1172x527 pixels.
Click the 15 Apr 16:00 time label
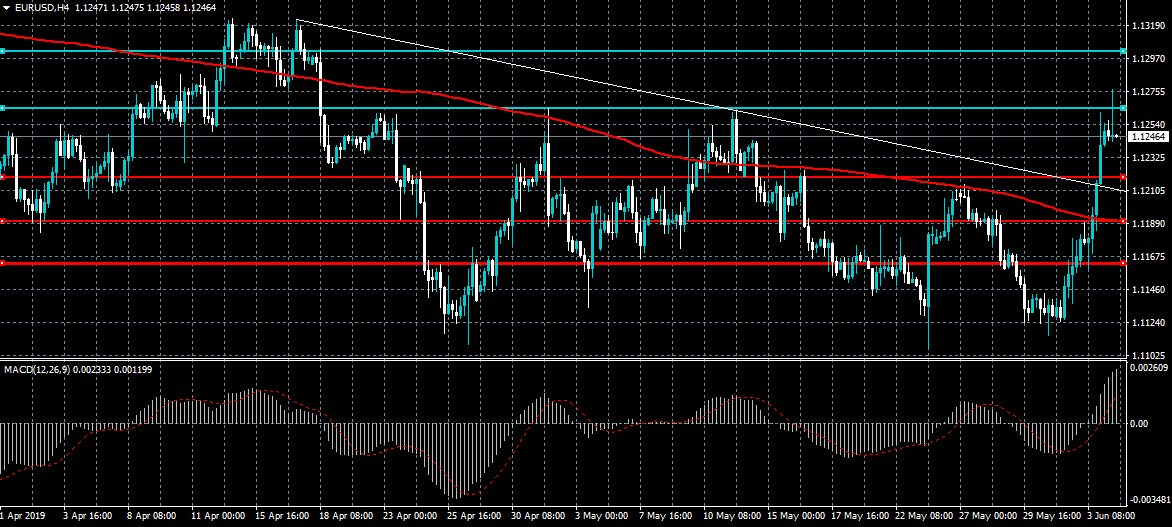[283, 516]
